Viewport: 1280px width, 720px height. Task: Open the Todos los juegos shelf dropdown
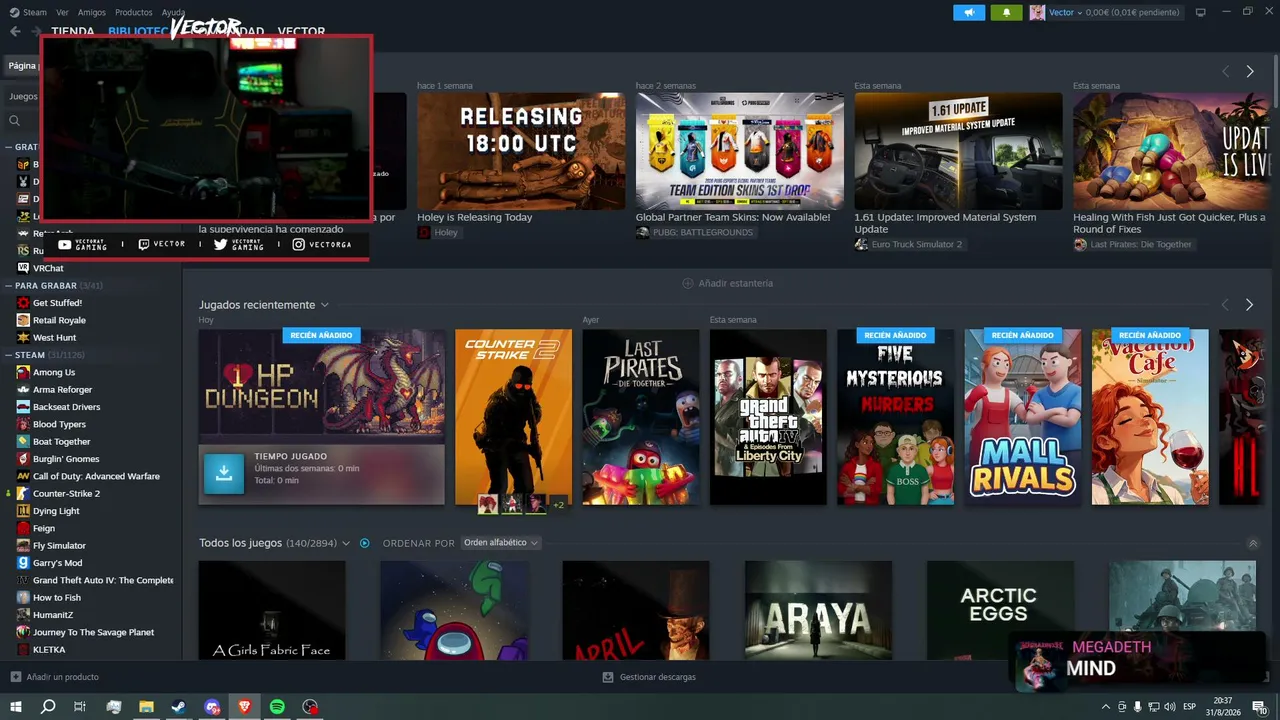[x=346, y=543]
